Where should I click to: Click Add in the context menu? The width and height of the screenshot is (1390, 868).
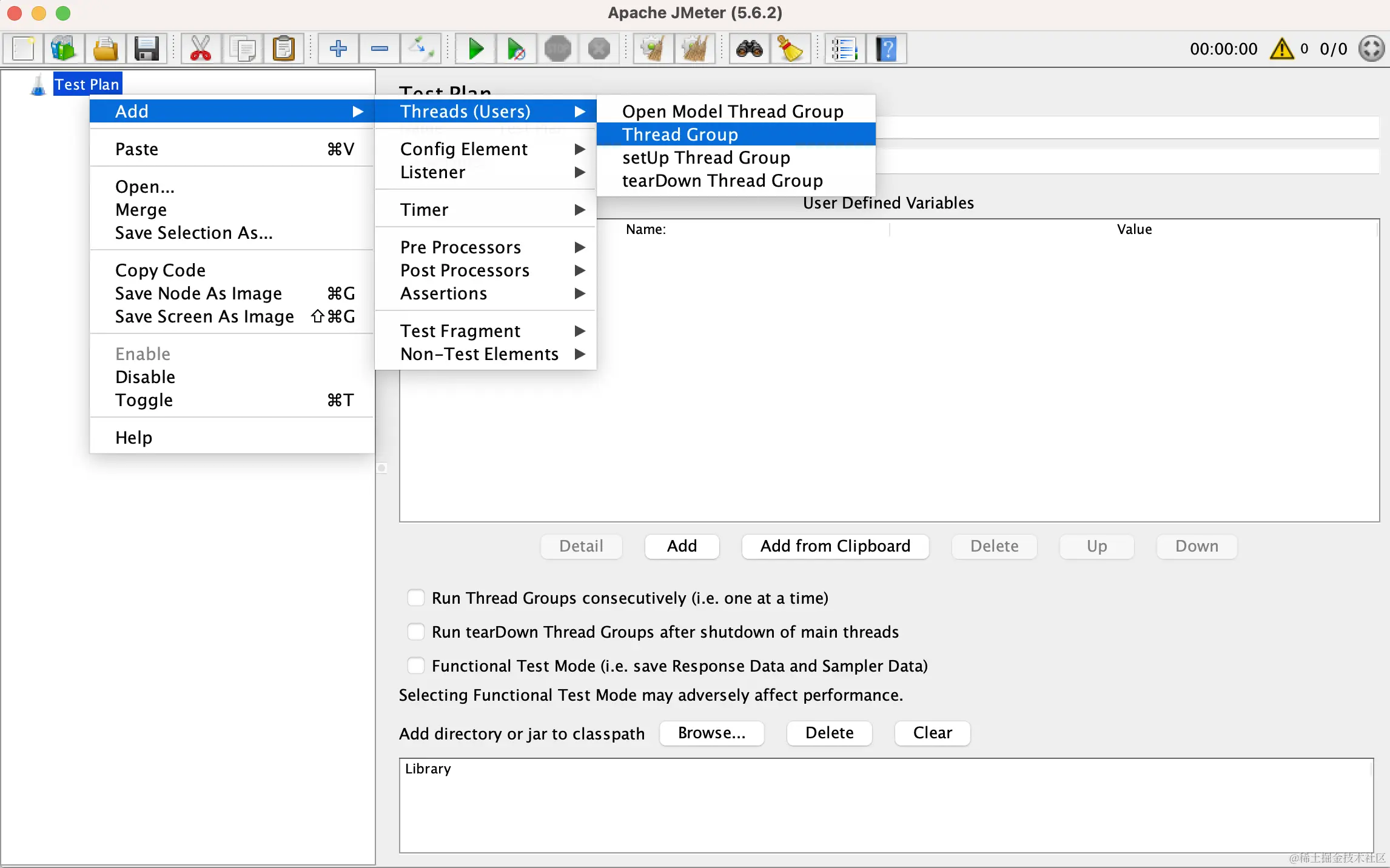coord(232,112)
